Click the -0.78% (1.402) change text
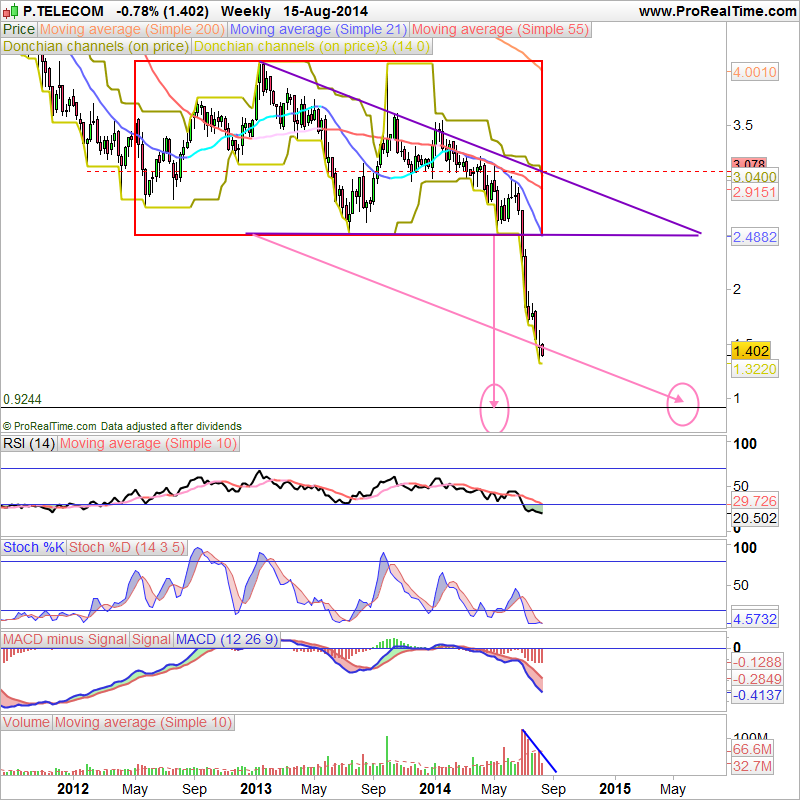 click(162, 11)
